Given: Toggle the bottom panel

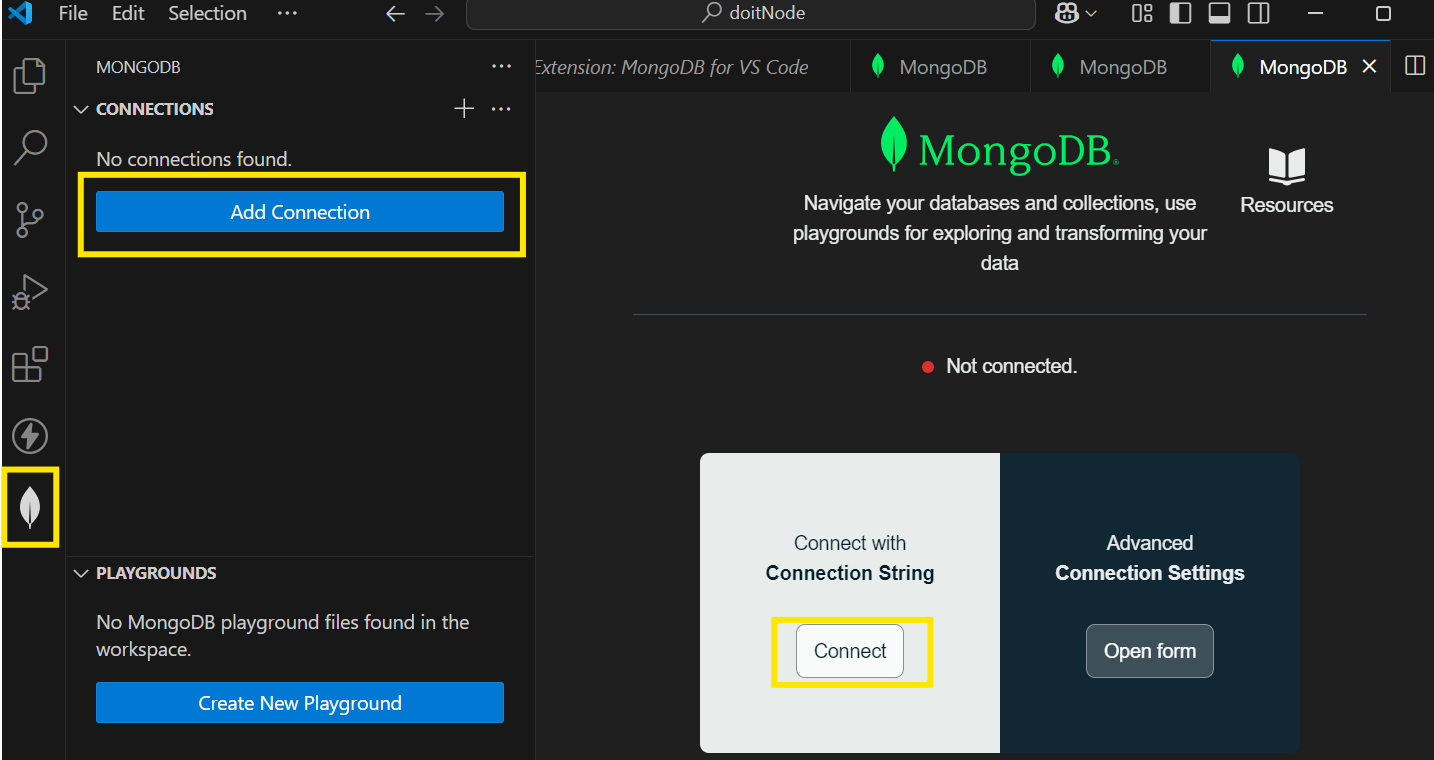Looking at the screenshot, I should (x=1219, y=13).
